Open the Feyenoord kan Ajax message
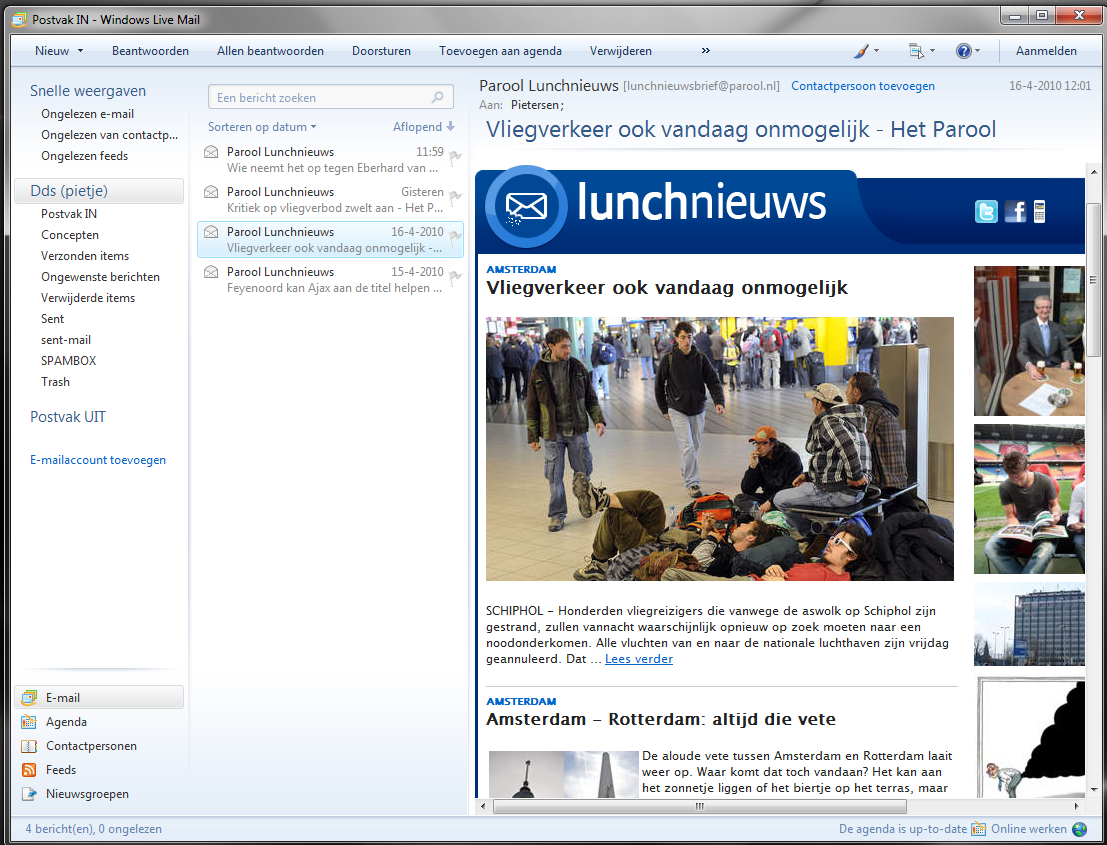The width and height of the screenshot is (1107, 845). pyautogui.click(x=330, y=280)
